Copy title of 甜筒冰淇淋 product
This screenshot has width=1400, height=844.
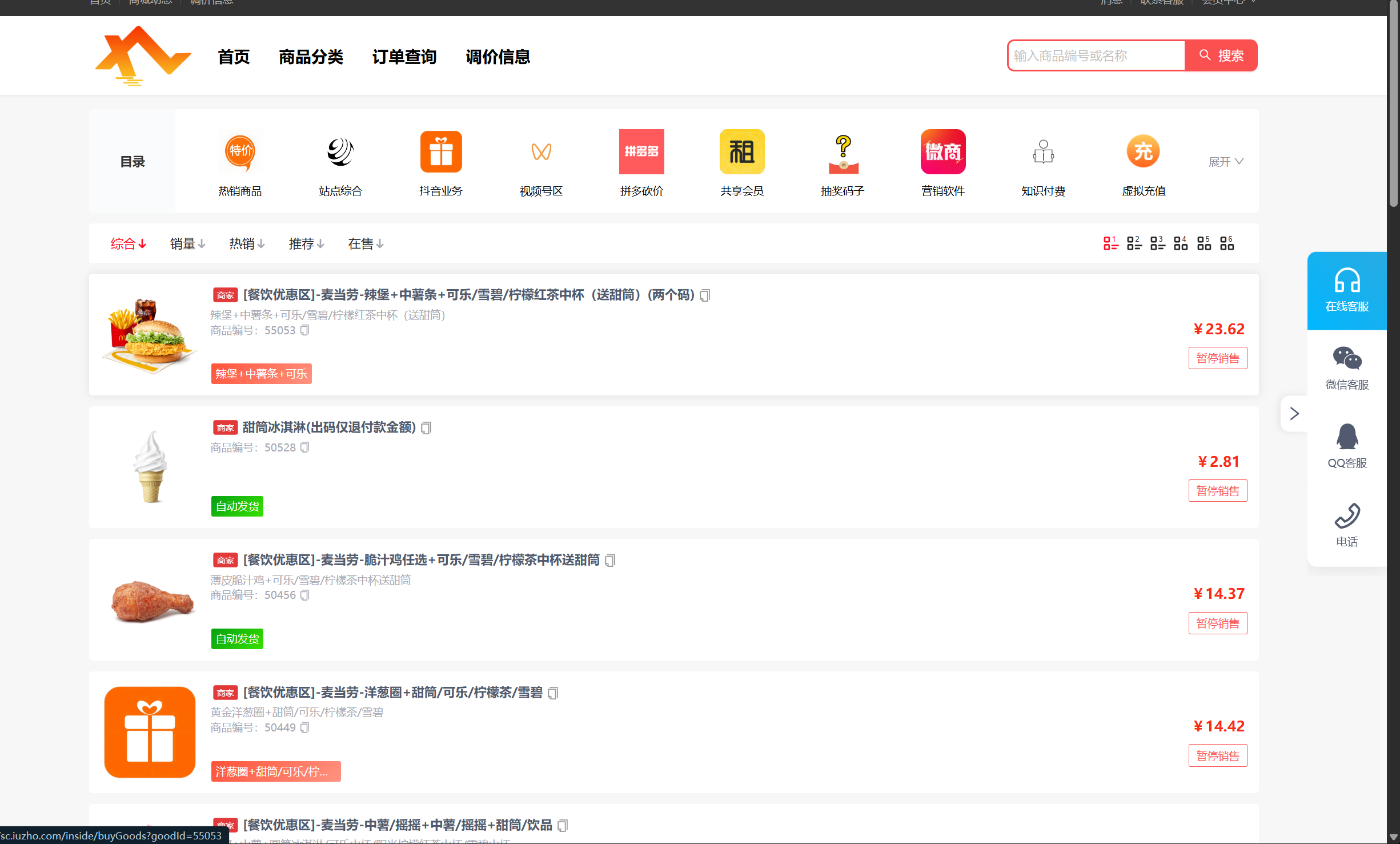[x=427, y=428]
